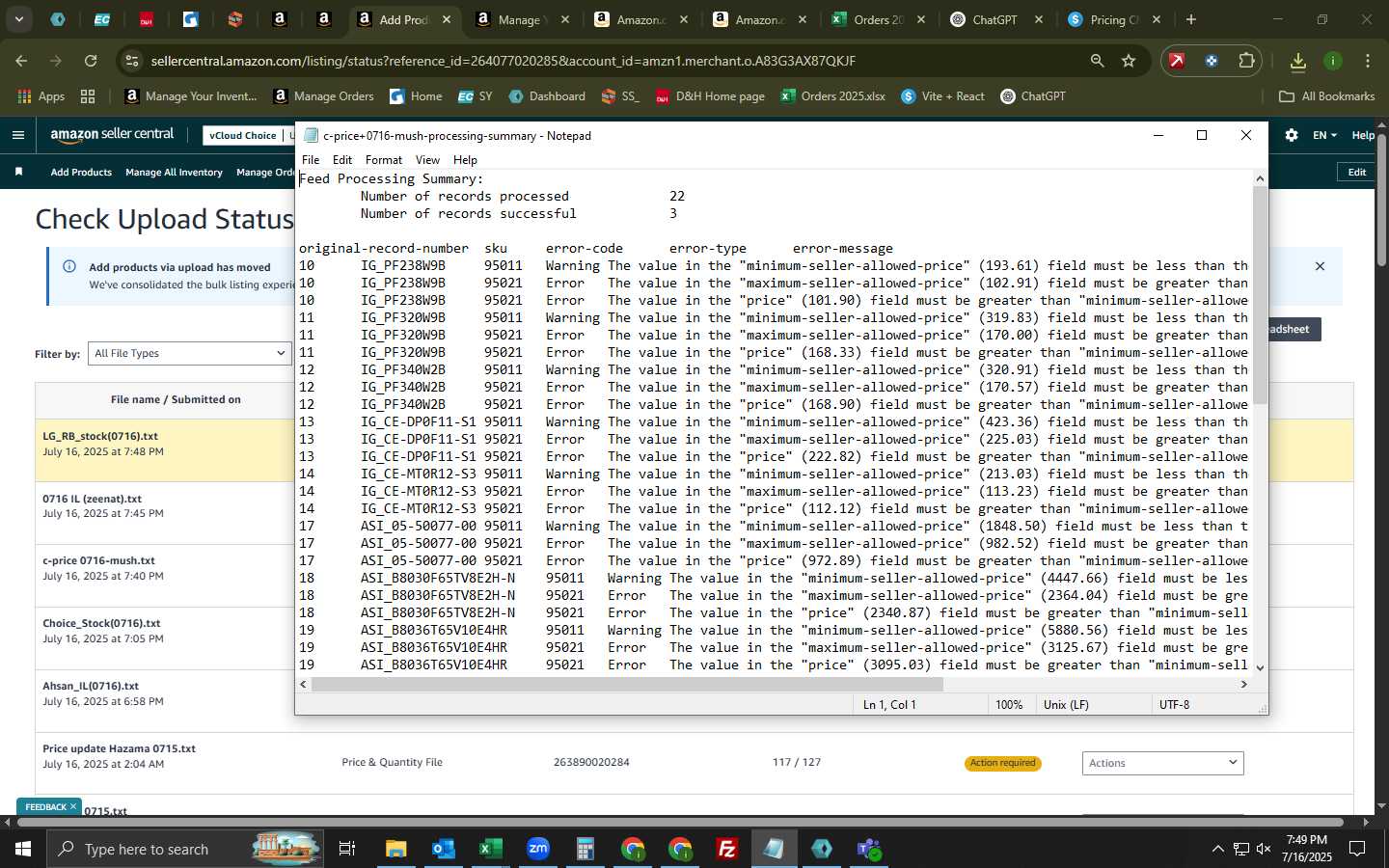1389x868 pixels.
Task: Open Zoom from taskbar
Action: 538,849
